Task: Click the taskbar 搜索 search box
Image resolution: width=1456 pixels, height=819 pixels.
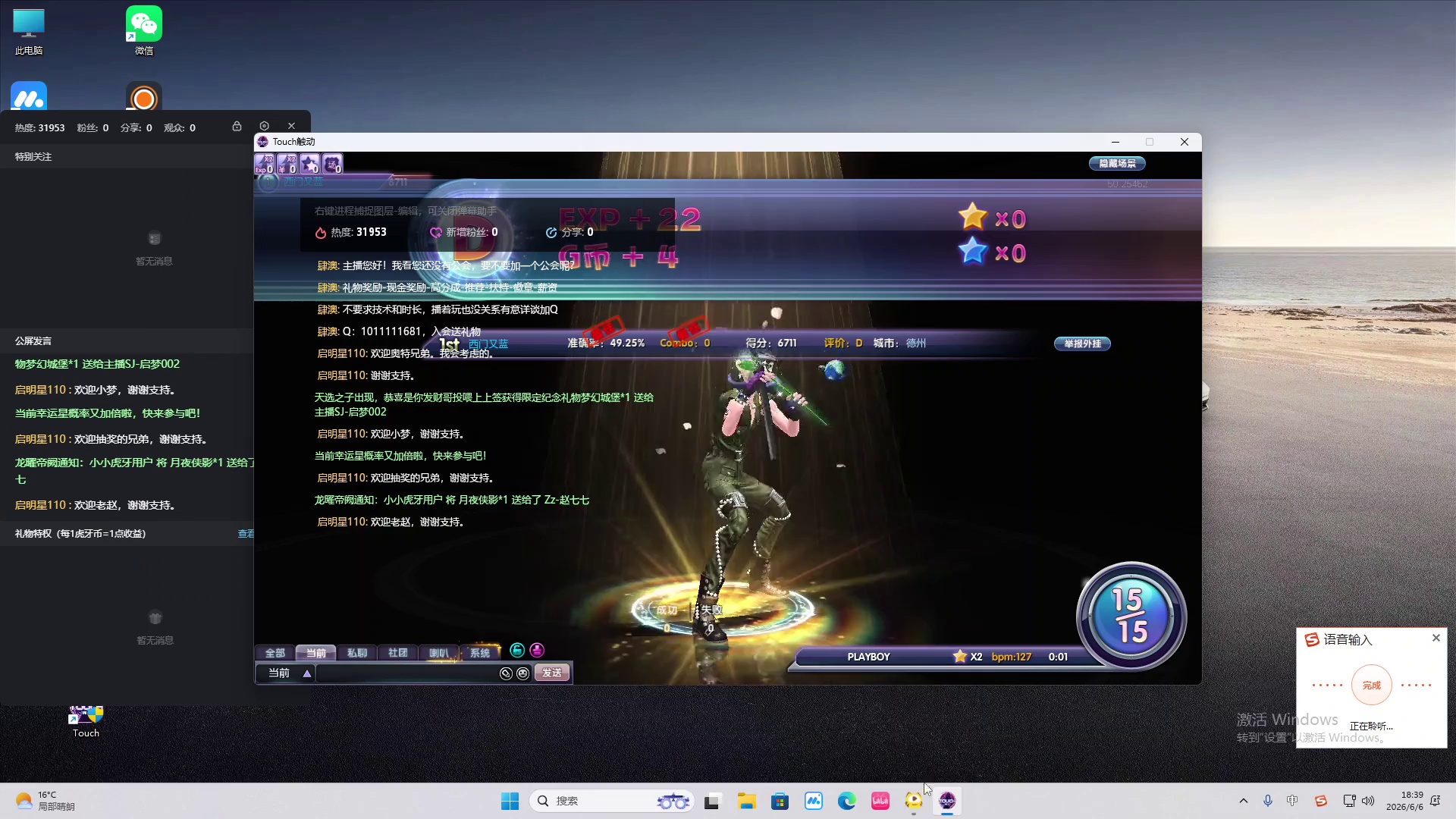Action: pyautogui.click(x=612, y=801)
